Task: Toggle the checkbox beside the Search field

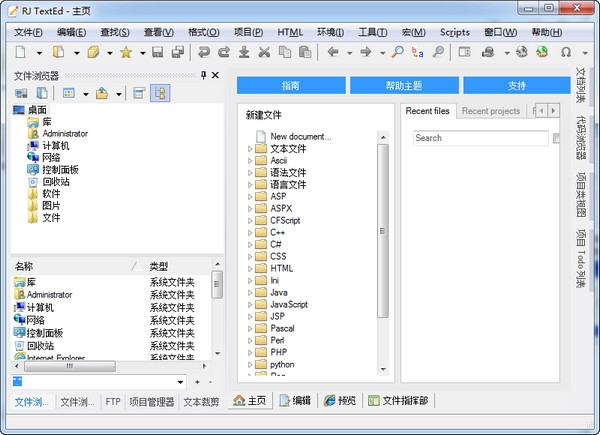Action: pos(556,138)
